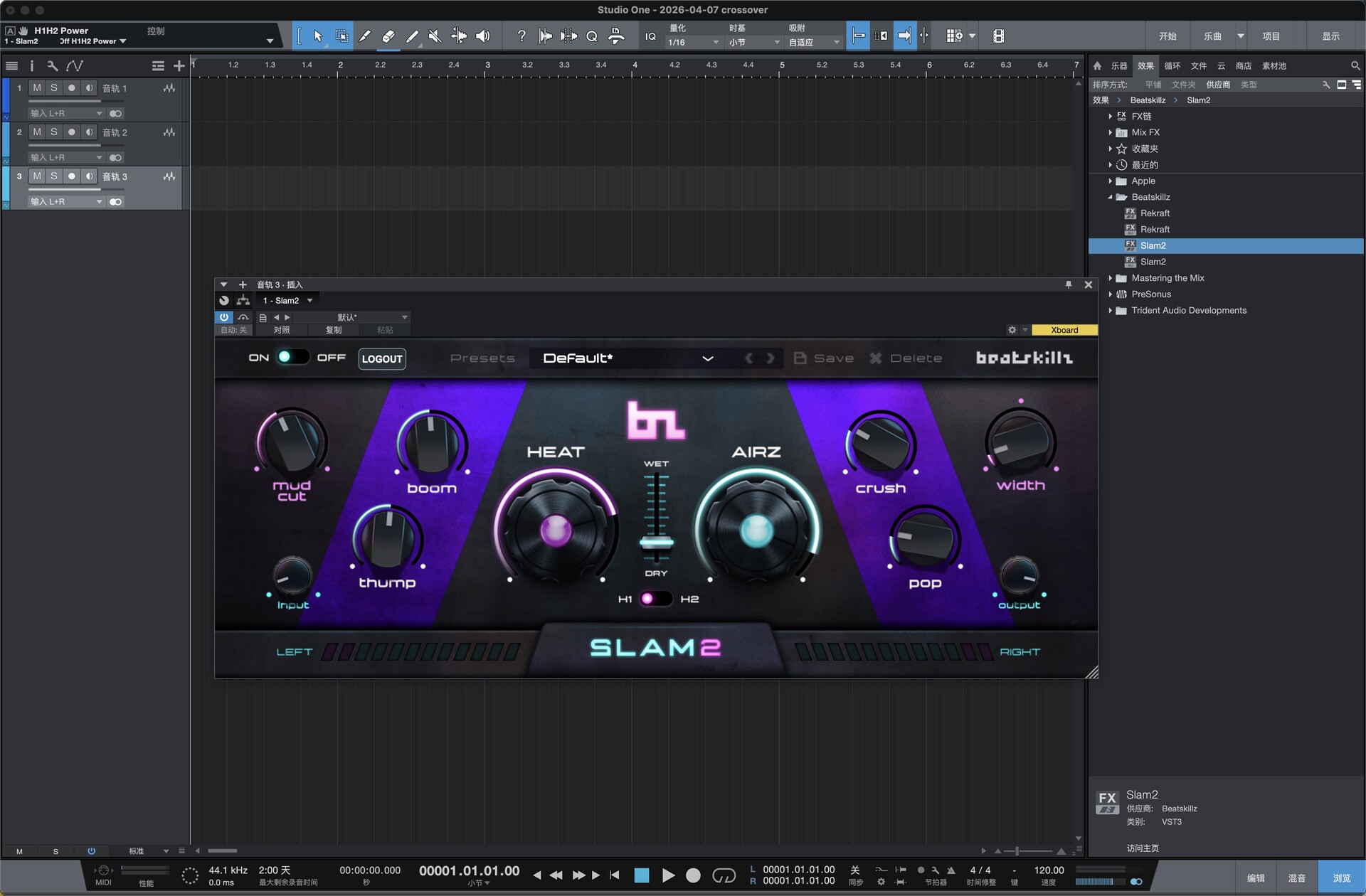
Task: Open track list wrench options
Action: 52,66
